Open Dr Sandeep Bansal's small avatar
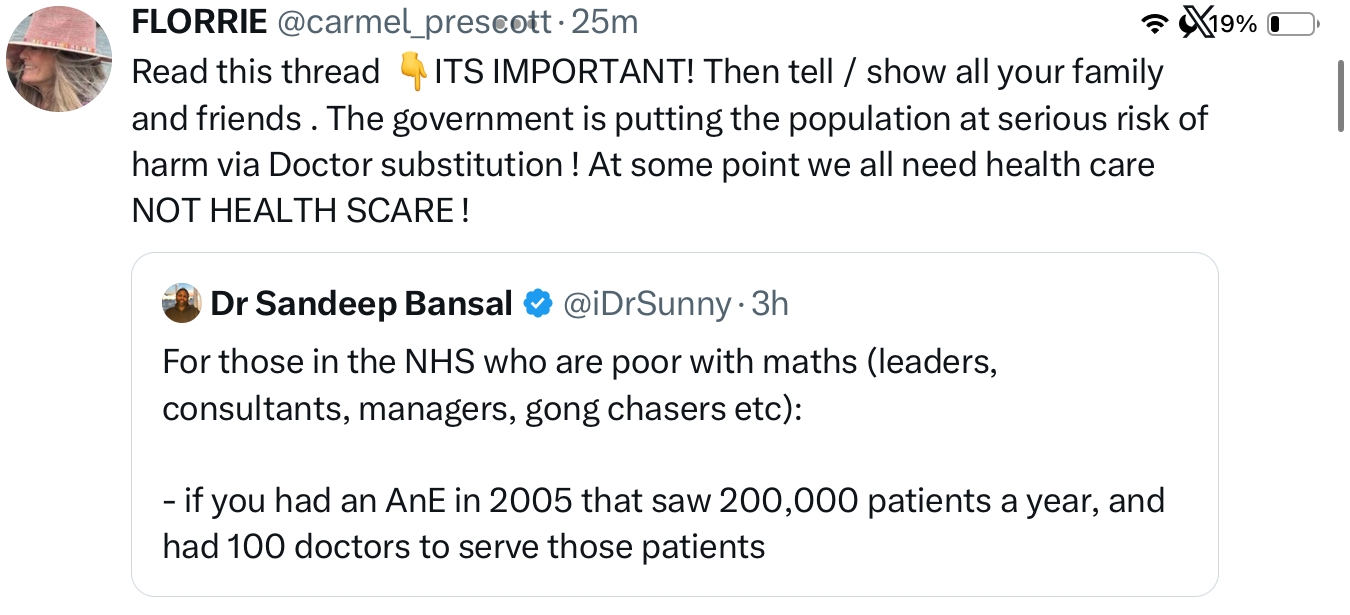 click(181, 303)
